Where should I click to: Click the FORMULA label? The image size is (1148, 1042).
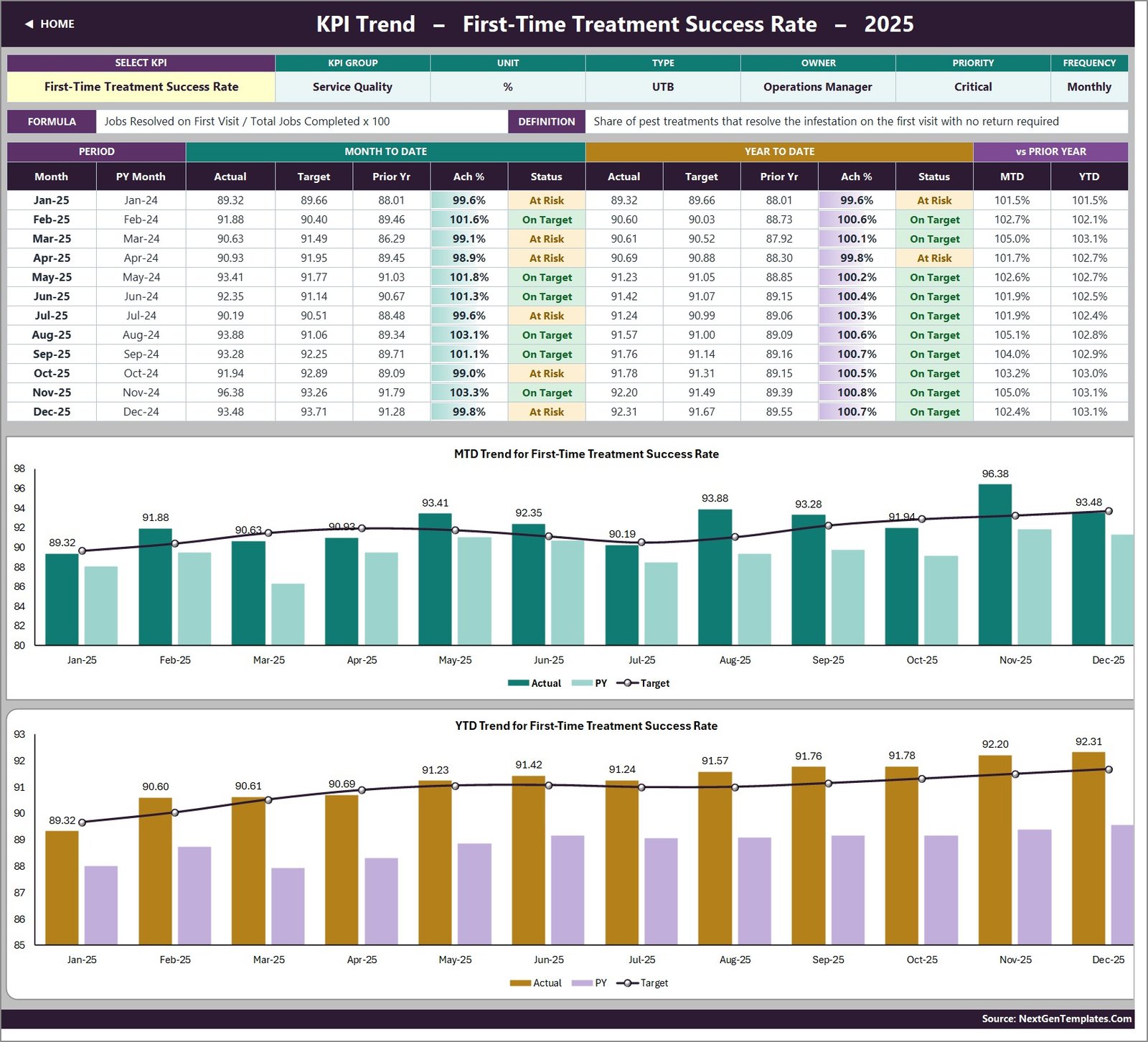point(52,121)
